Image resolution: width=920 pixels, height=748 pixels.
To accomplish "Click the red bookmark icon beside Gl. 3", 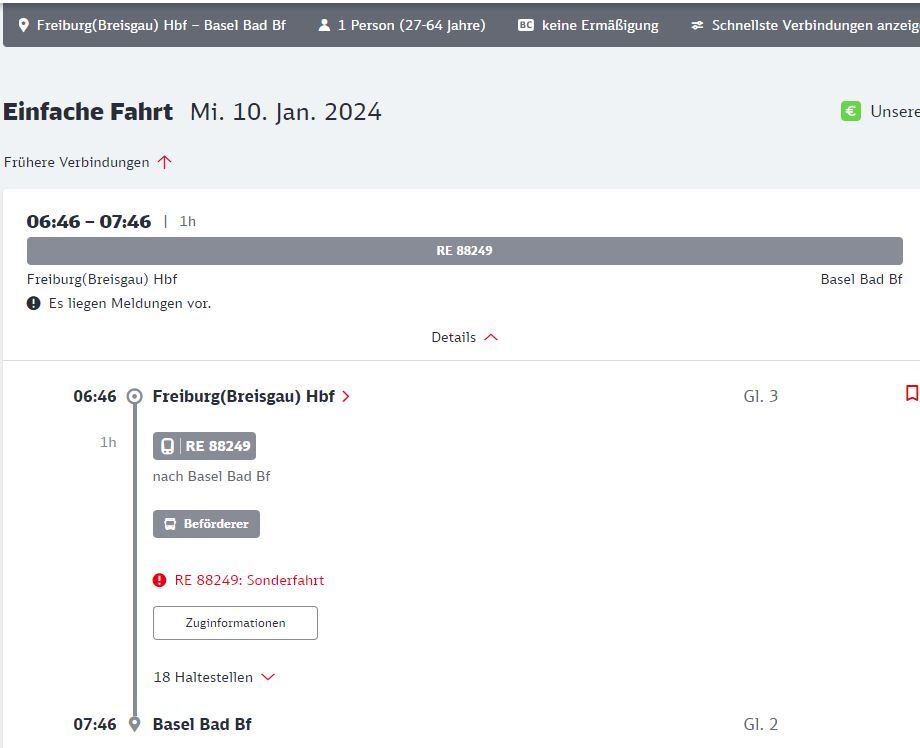I will (x=911, y=394).
